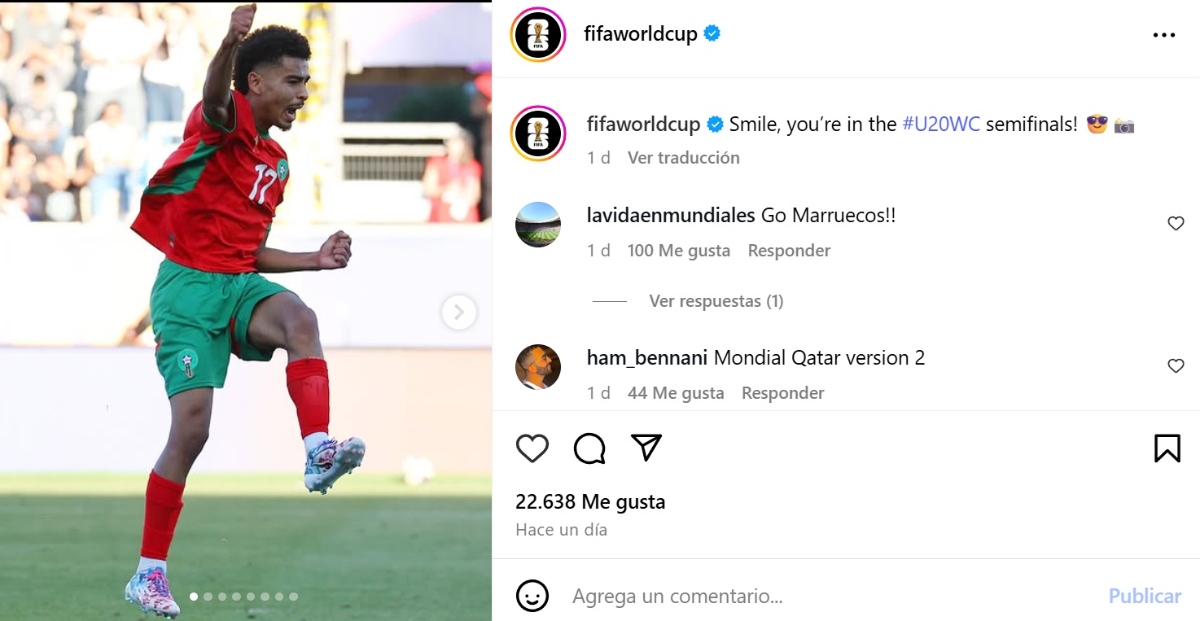Open the #U20WC hashtag
Image resolution: width=1200 pixels, height=621 pixels.
pyautogui.click(x=941, y=125)
